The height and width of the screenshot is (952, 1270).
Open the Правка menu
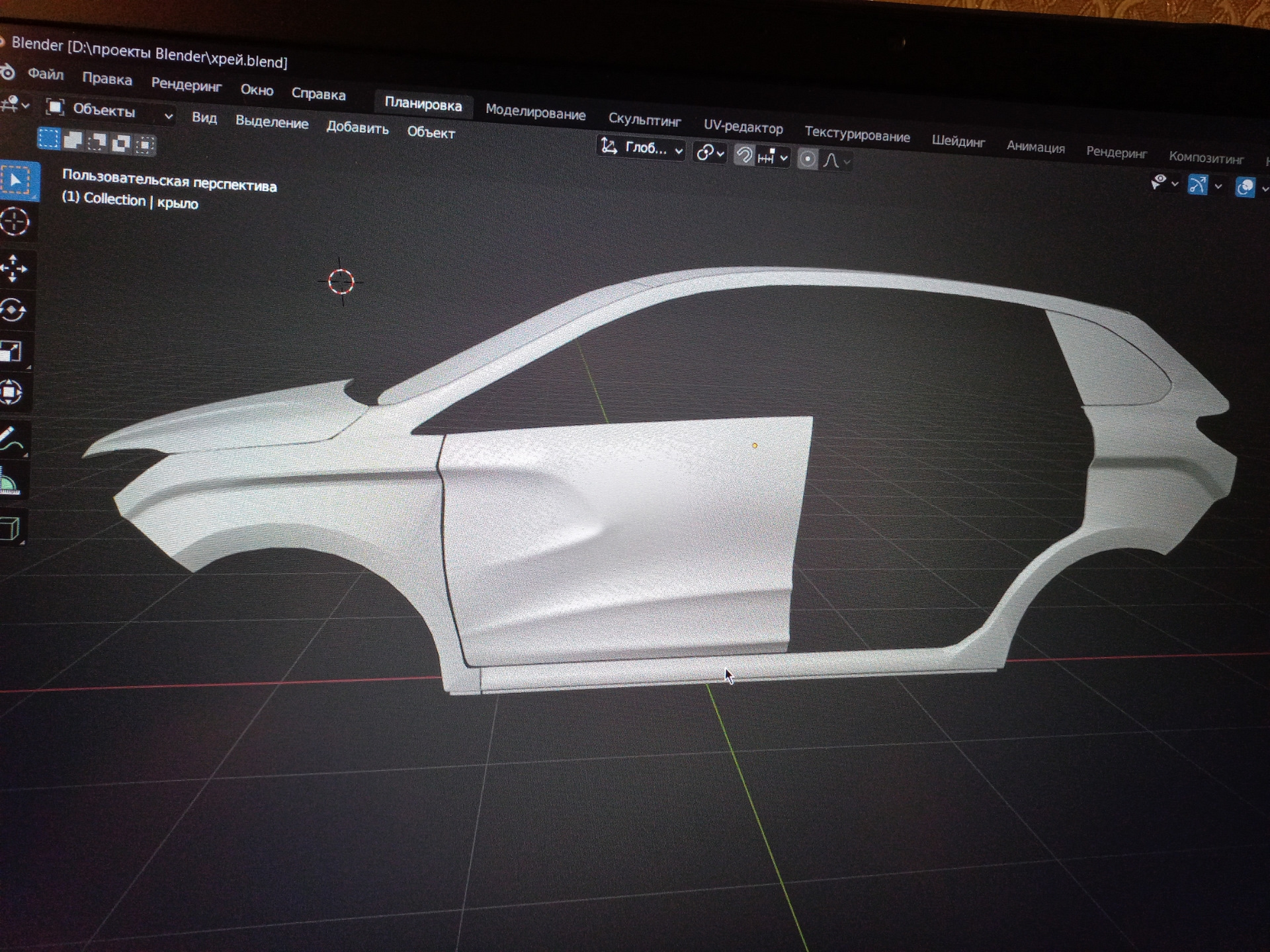pos(107,79)
